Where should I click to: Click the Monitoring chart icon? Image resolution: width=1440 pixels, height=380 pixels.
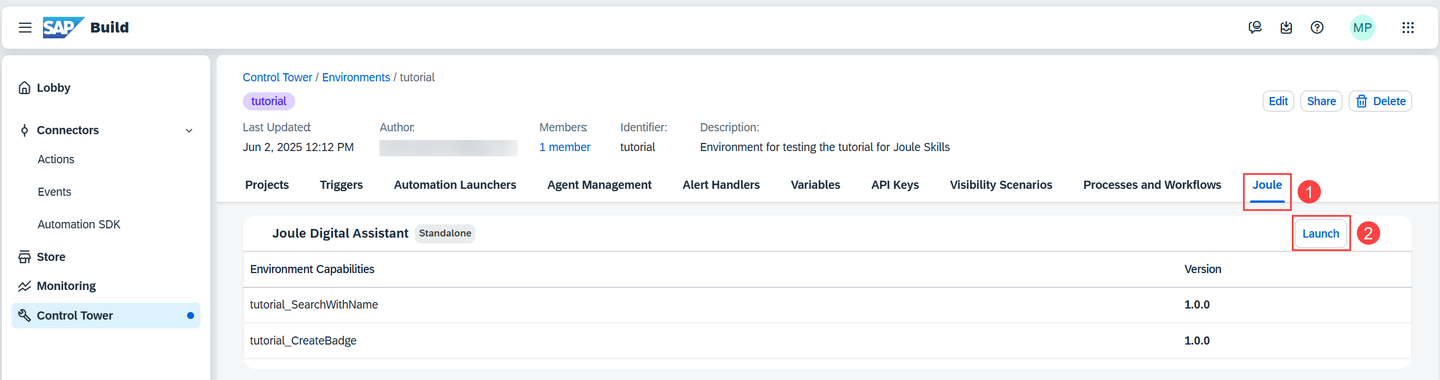coord(25,286)
